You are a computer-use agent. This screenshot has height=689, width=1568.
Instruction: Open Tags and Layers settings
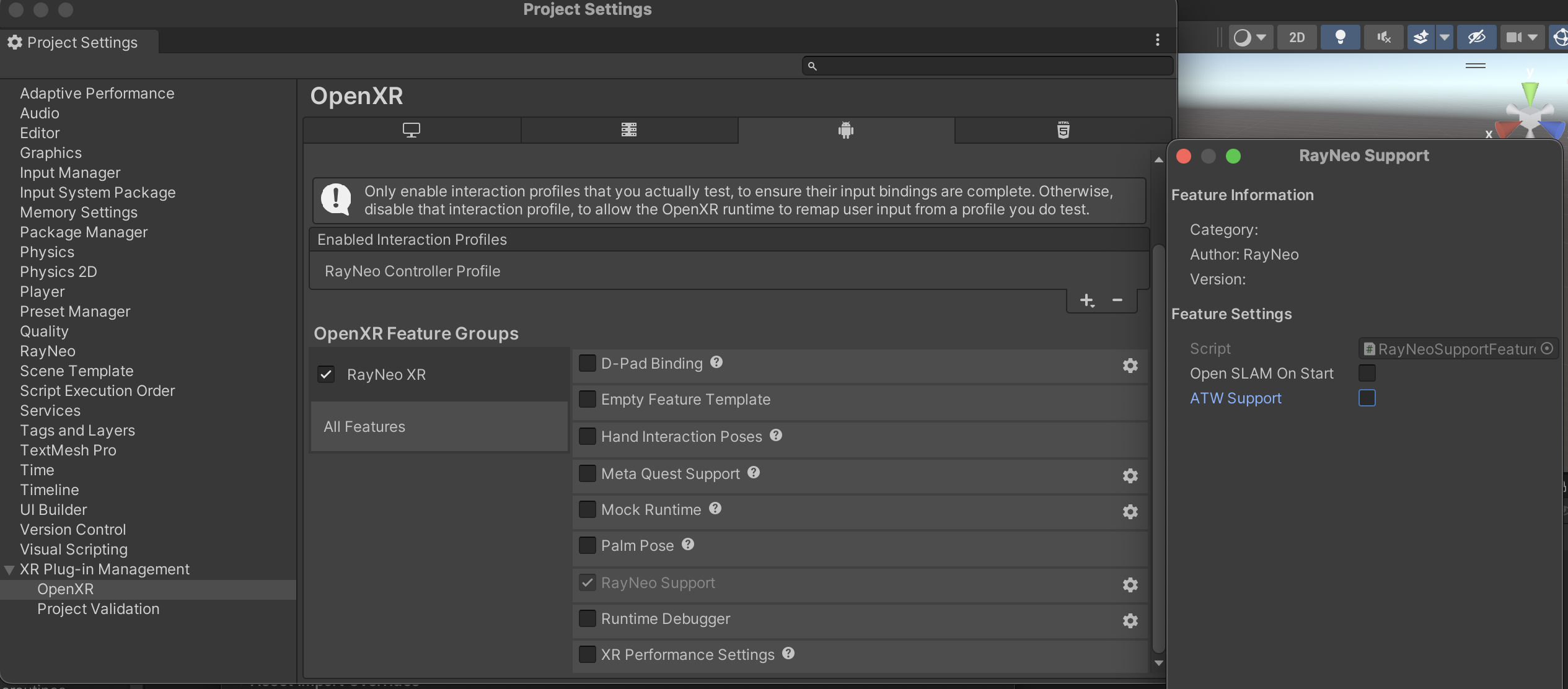77,430
